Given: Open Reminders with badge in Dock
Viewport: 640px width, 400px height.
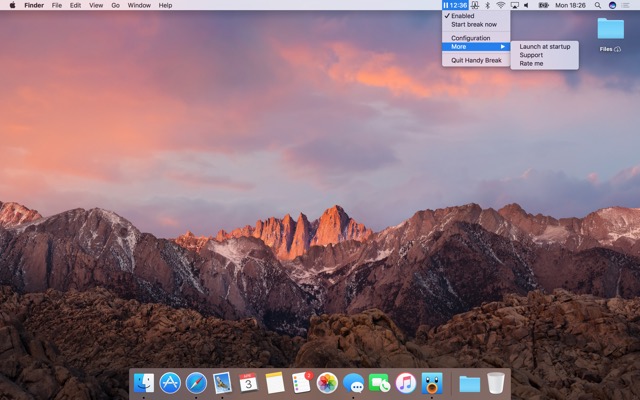Looking at the screenshot, I should [301, 383].
